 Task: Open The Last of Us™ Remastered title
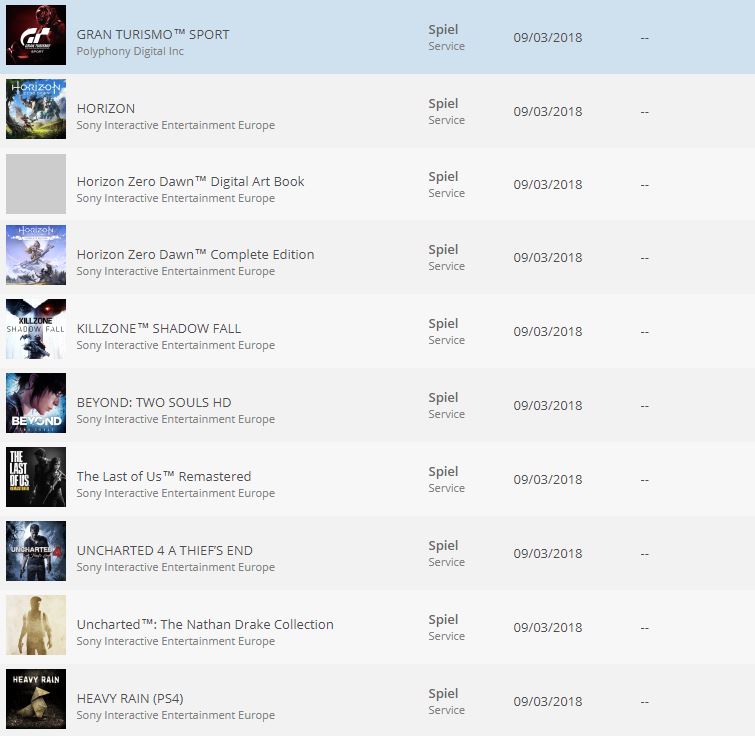164,477
